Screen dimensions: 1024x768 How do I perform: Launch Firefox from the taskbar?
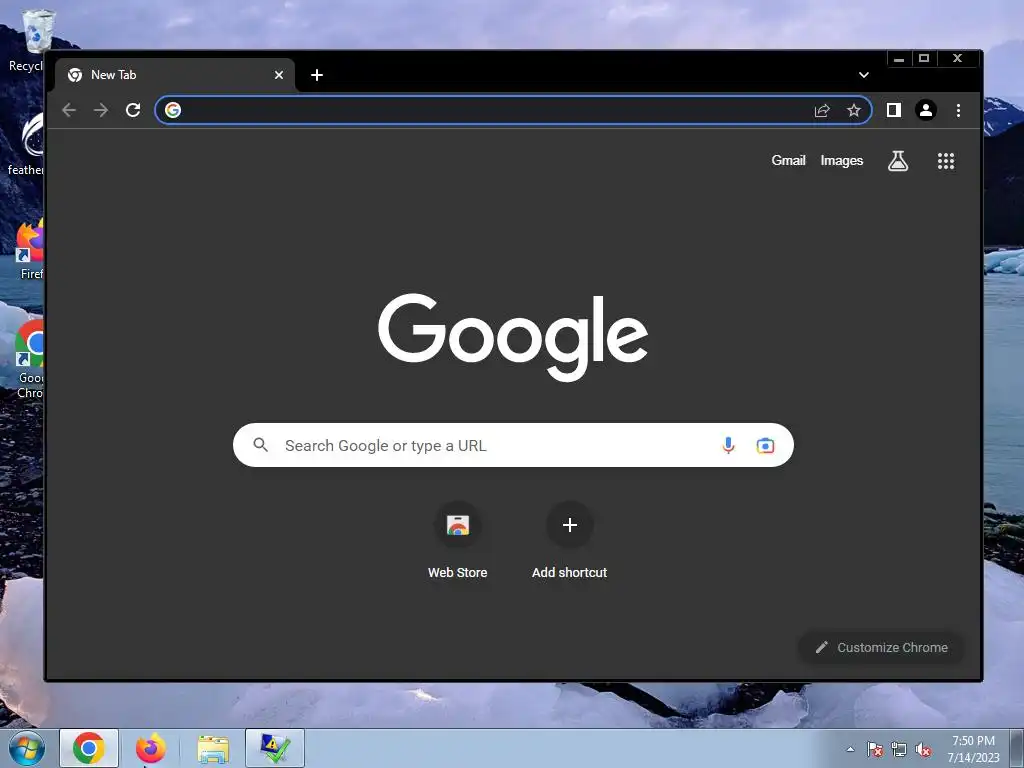click(x=151, y=748)
